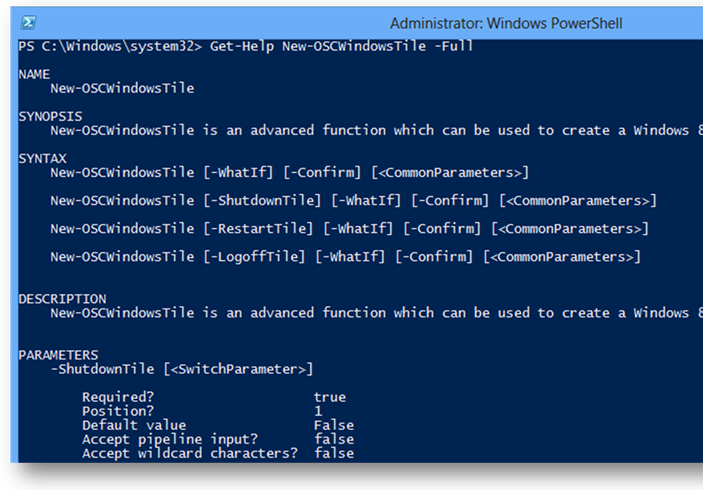Image resolution: width=707 pixels, height=490 pixels.
Task: Click the [-ShutdownTile] syntax parameter
Action: pos(262,201)
